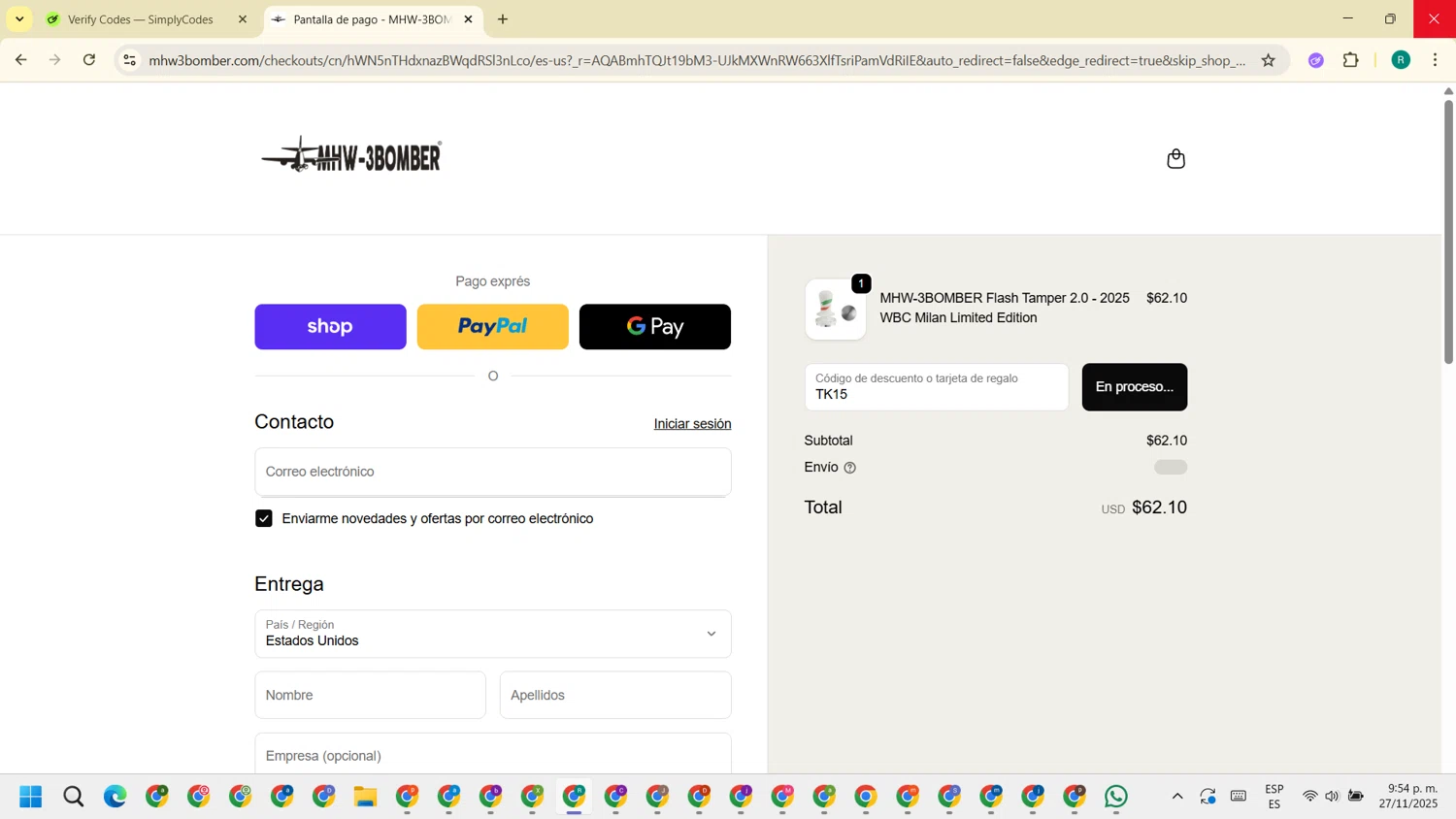
Task: Click the browser address bar URL
Action: (x=697, y=60)
